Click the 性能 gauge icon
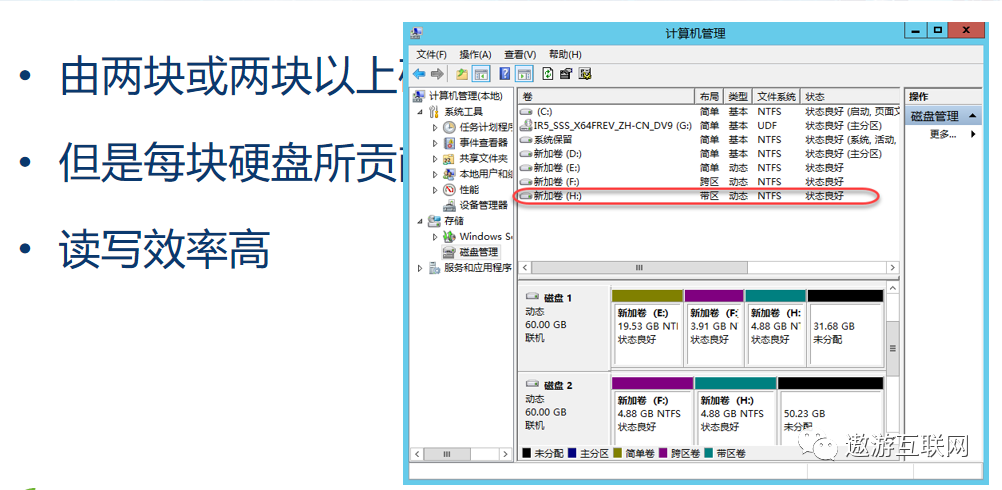The height and width of the screenshot is (490, 1002). pyautogui.click(x=449, y=190)
